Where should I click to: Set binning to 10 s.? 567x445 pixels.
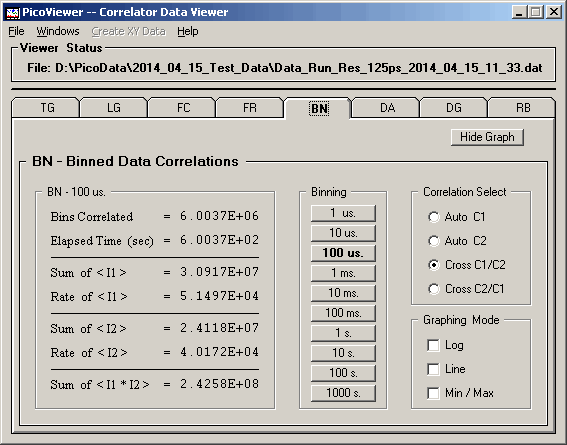tap(343, 353)
